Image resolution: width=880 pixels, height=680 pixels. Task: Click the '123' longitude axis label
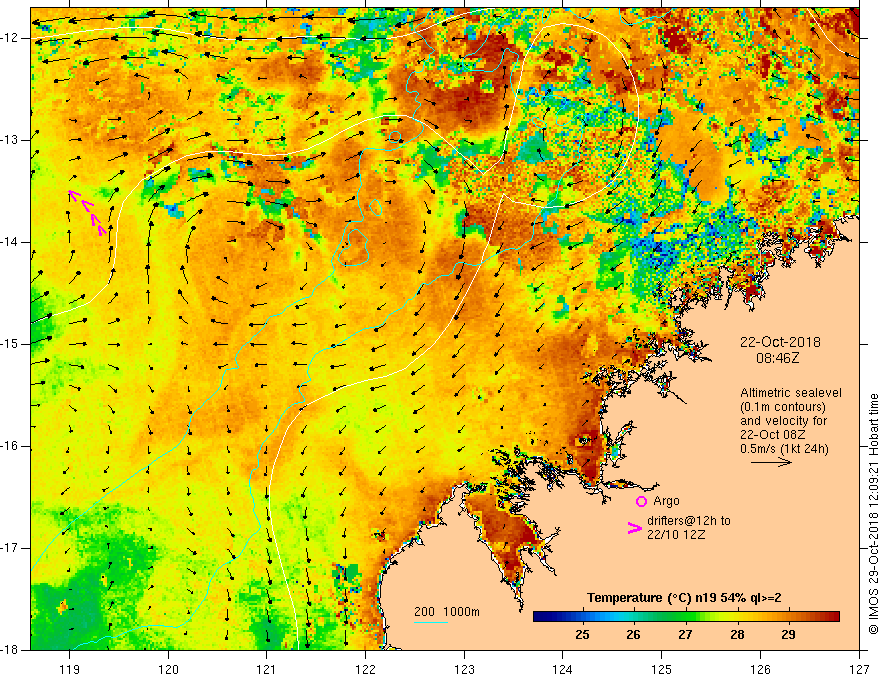pos(464,669)
